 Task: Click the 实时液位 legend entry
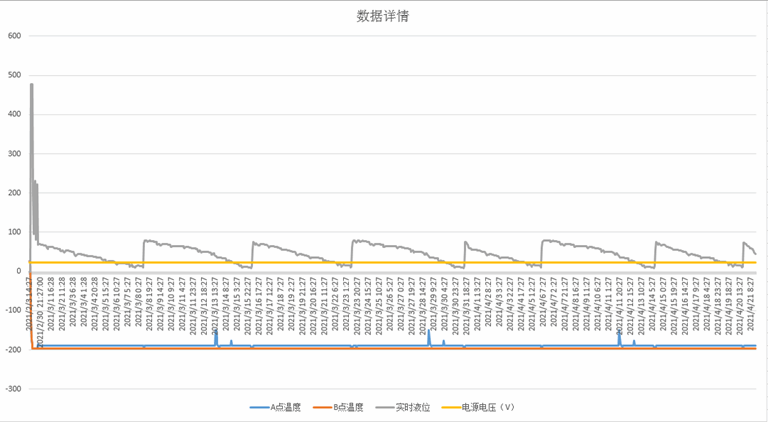pos(403,407)
